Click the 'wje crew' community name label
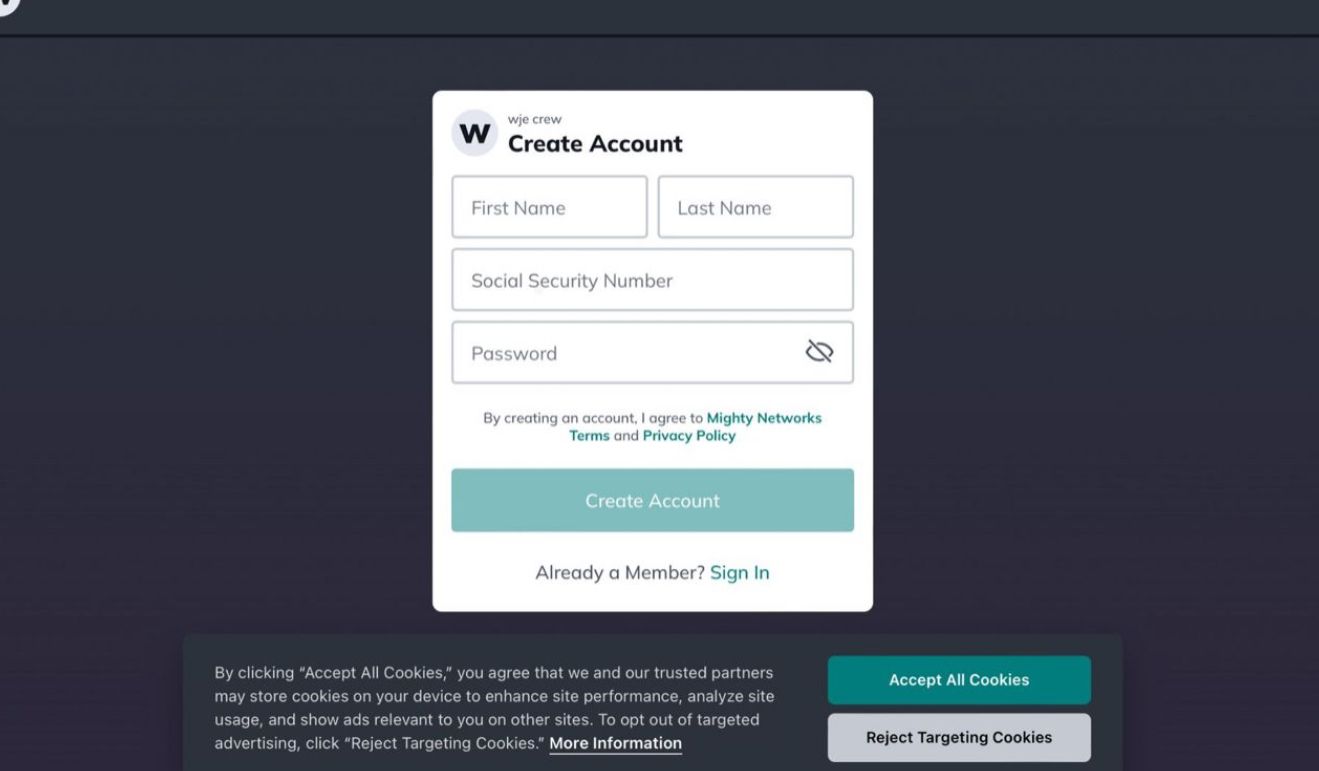 (534, 120)
